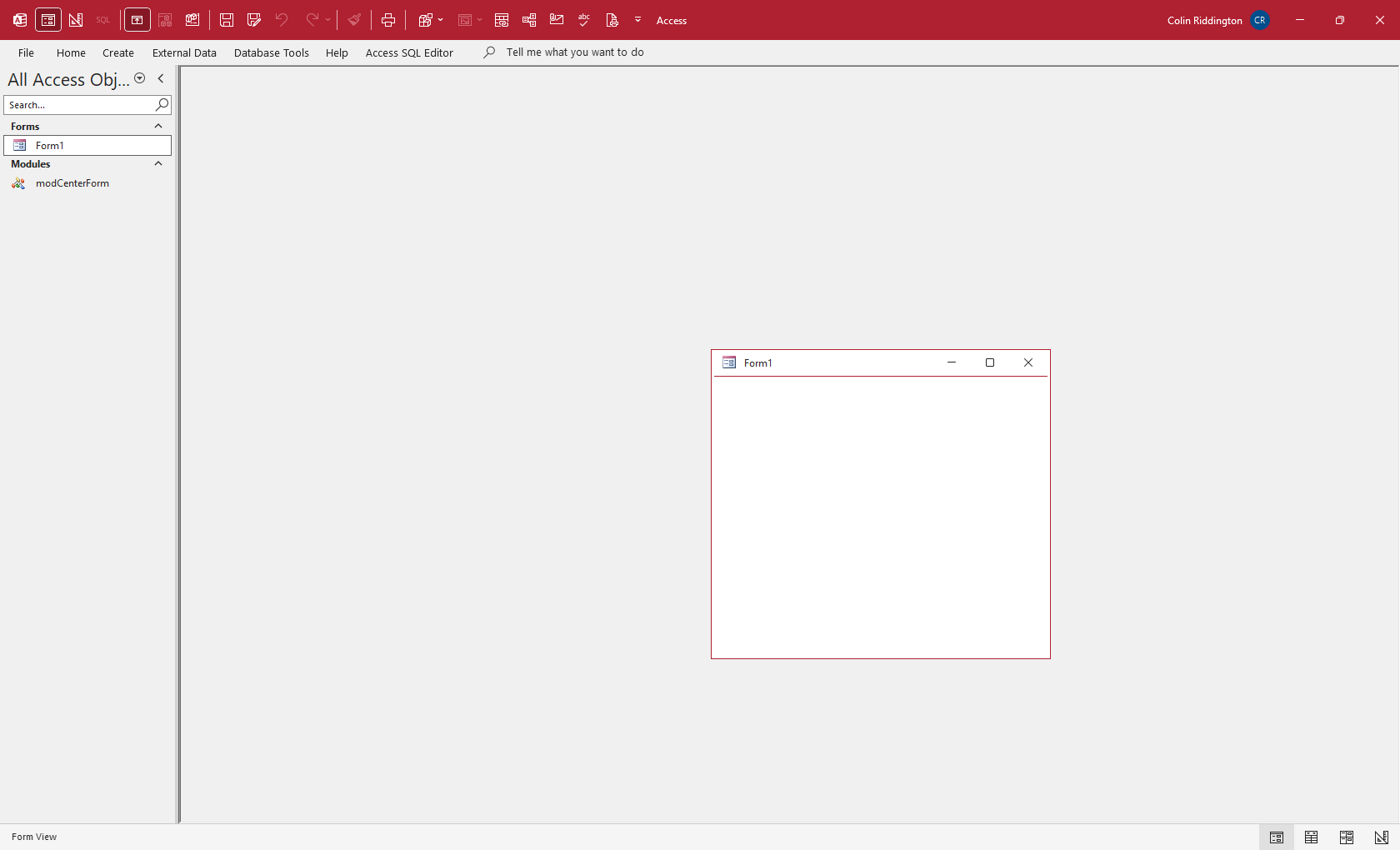Image resolution: width=1400 pixels, height=850 pixels.
Task: Switch to the Home ribbon tab
Action: pyautogui.click(x=71, y=52)
